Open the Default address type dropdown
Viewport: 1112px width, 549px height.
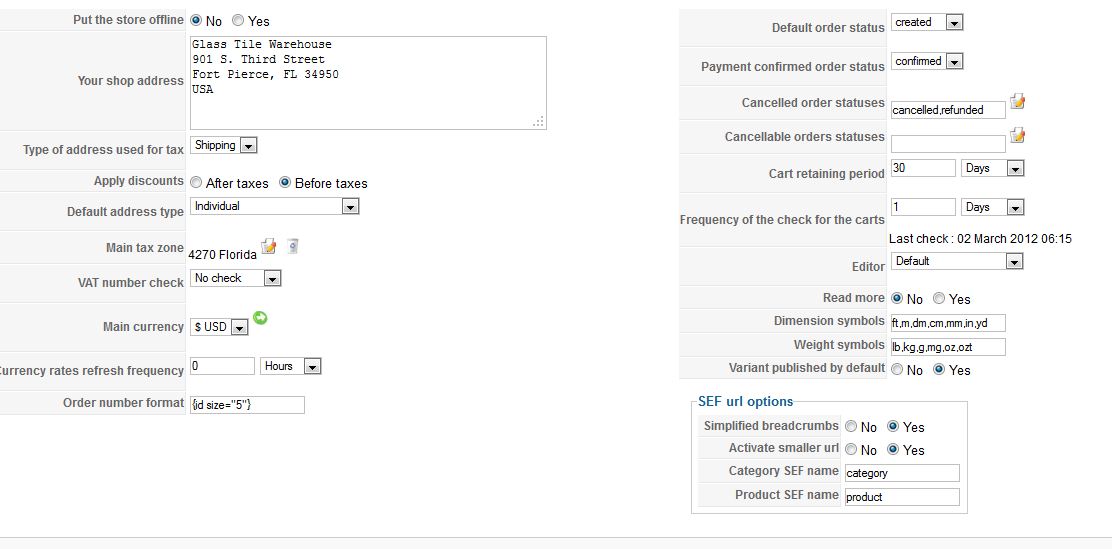349,207
